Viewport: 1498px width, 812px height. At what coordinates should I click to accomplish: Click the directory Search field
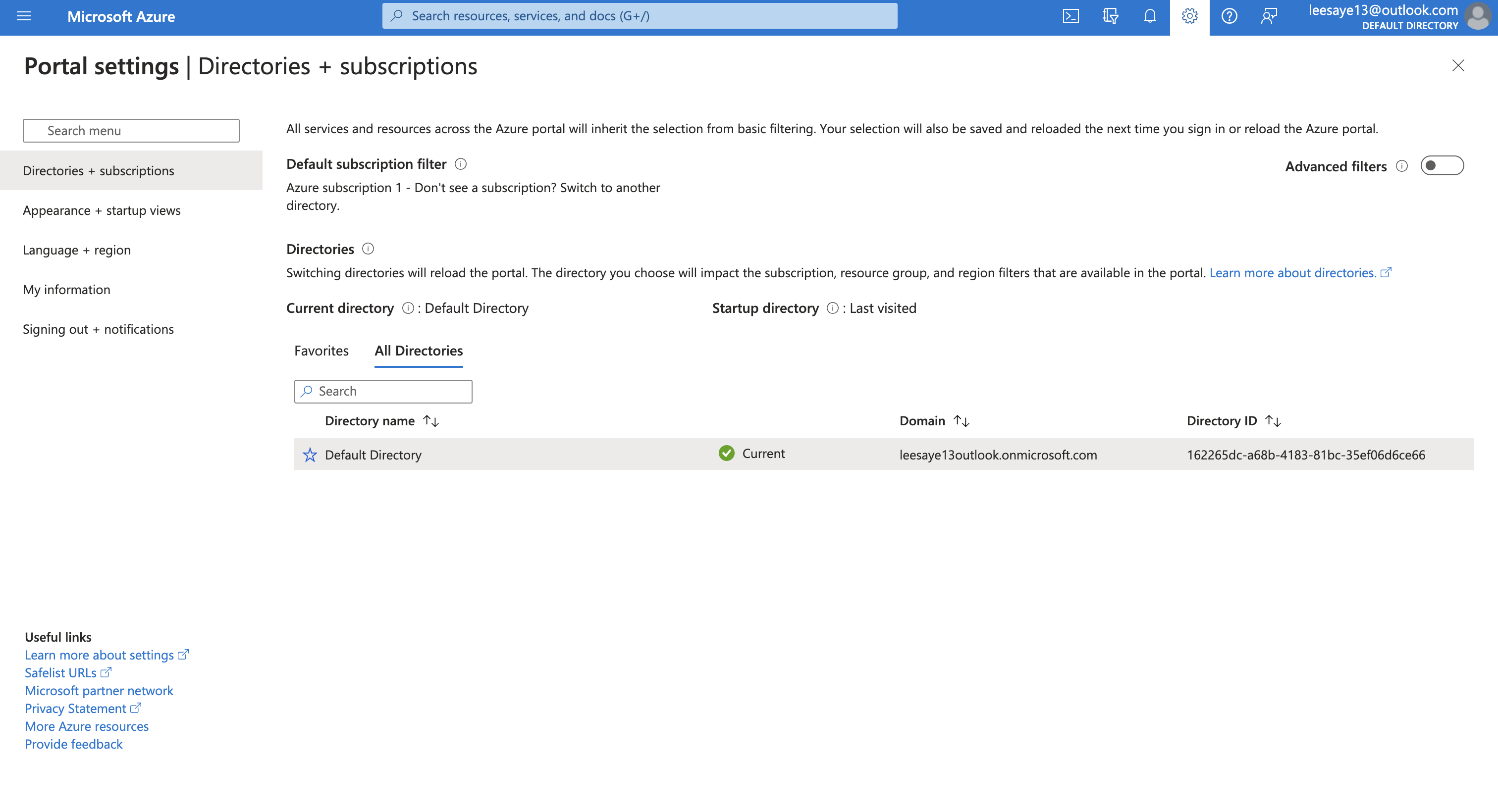tap(382, 391)
